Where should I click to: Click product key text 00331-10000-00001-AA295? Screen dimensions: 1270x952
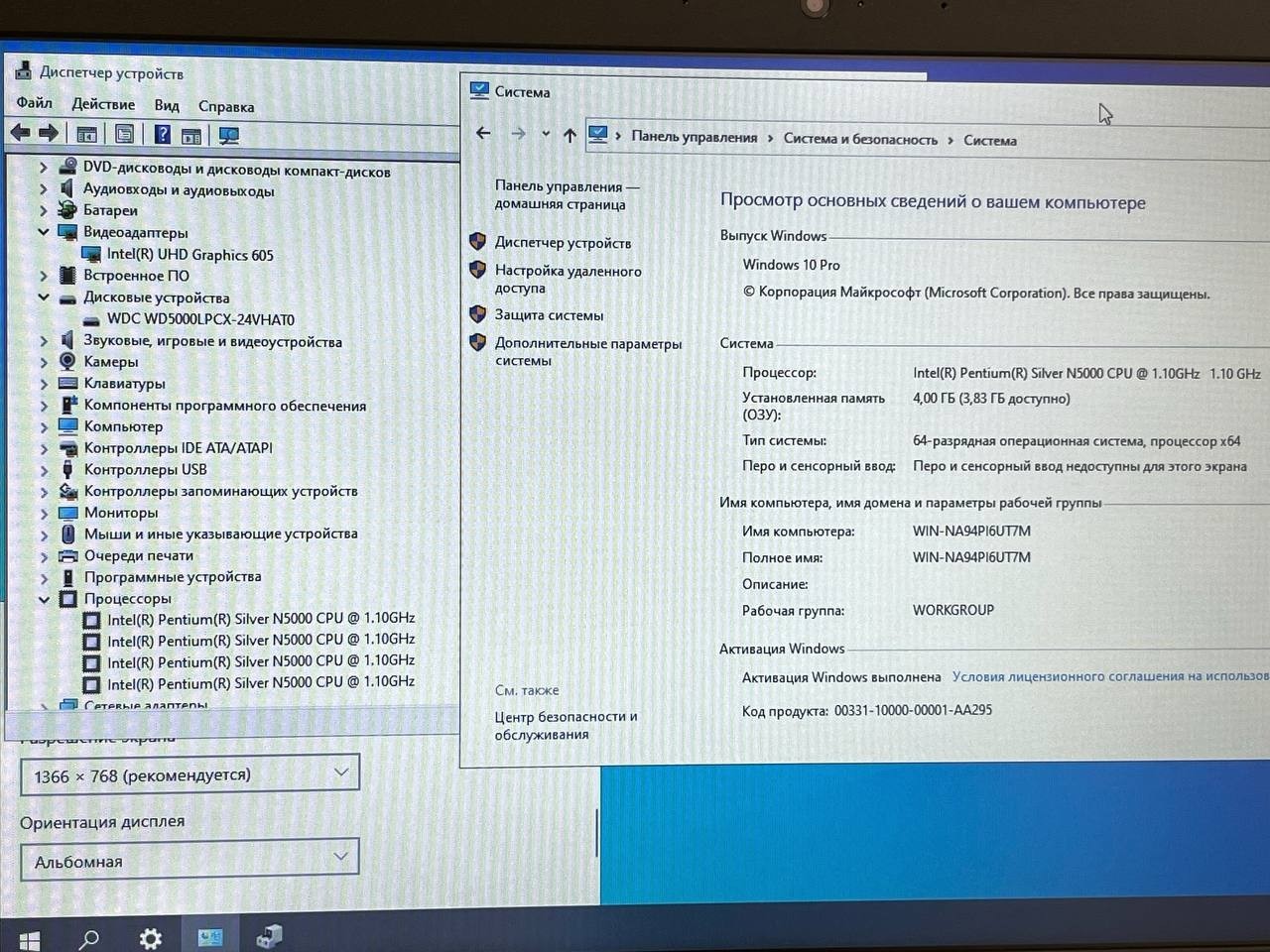pyautogui.click(x=913, y=710)
